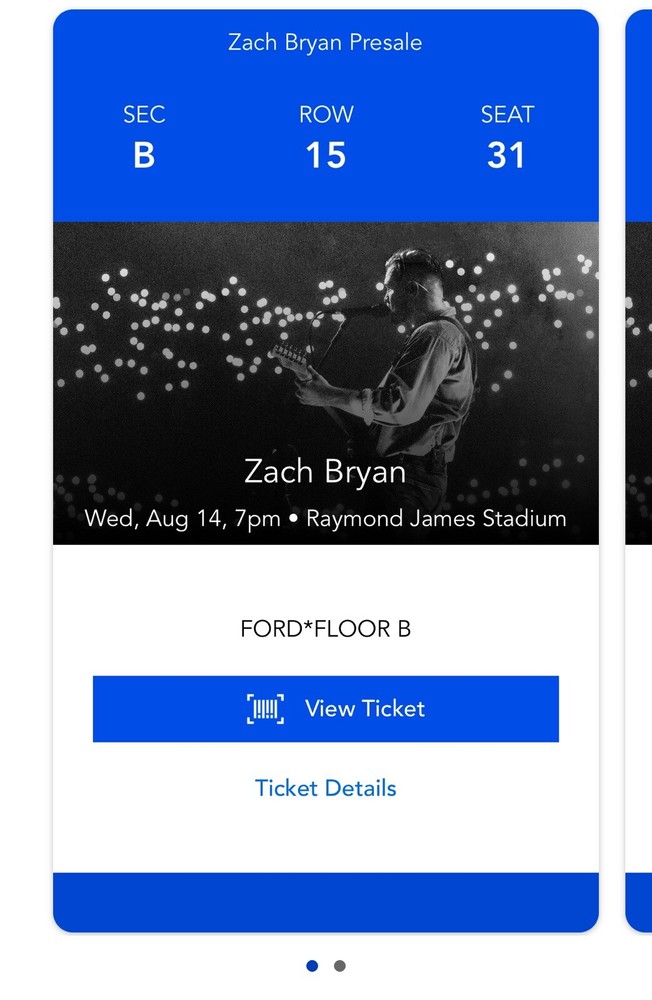
Task: Click the barcode icon on View Ticket button
Action: [267, 708]
